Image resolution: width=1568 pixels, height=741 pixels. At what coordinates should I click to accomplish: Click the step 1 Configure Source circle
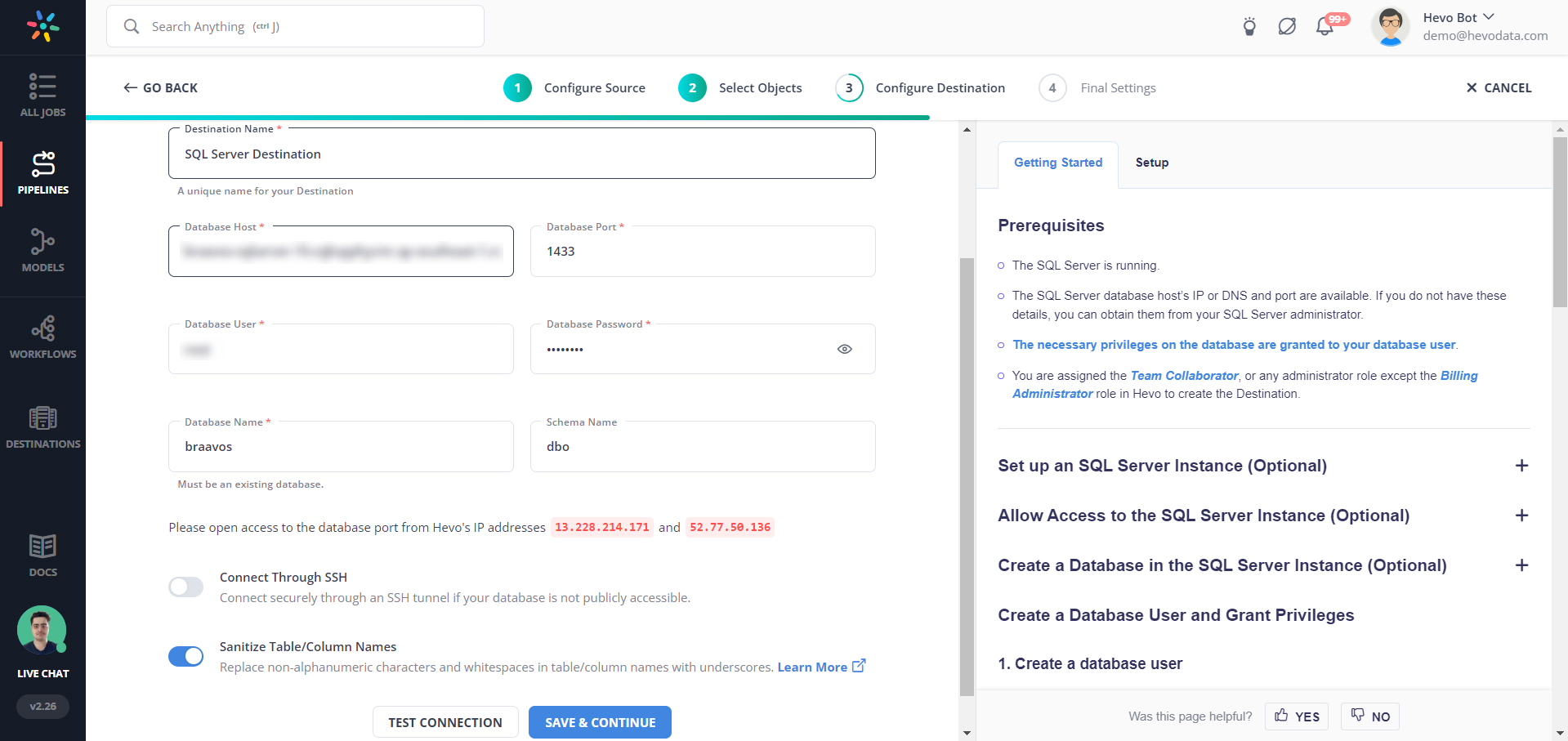tap(517, 87)
